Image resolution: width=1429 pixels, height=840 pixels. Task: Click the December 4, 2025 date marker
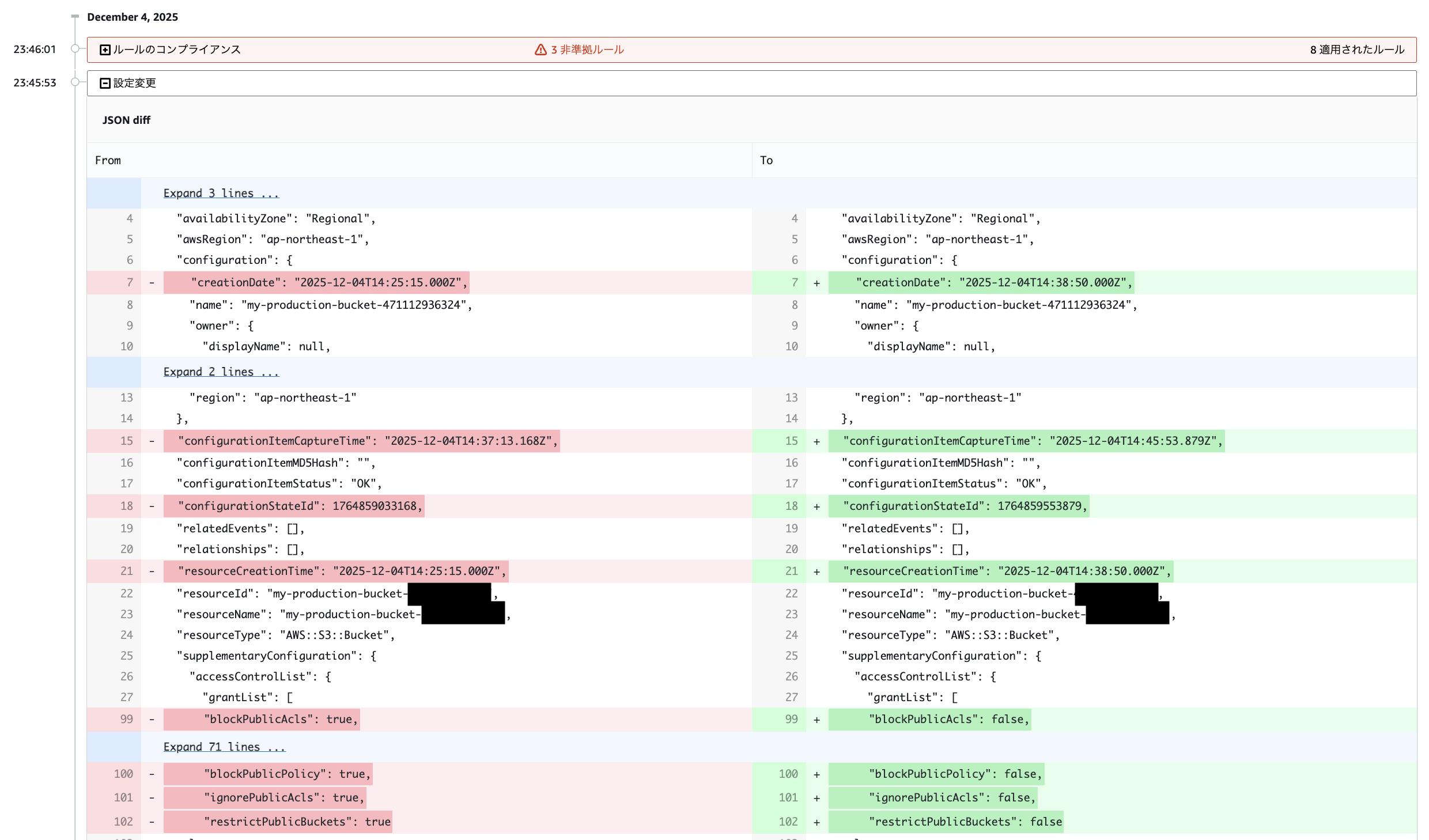[x=132, y=17]
